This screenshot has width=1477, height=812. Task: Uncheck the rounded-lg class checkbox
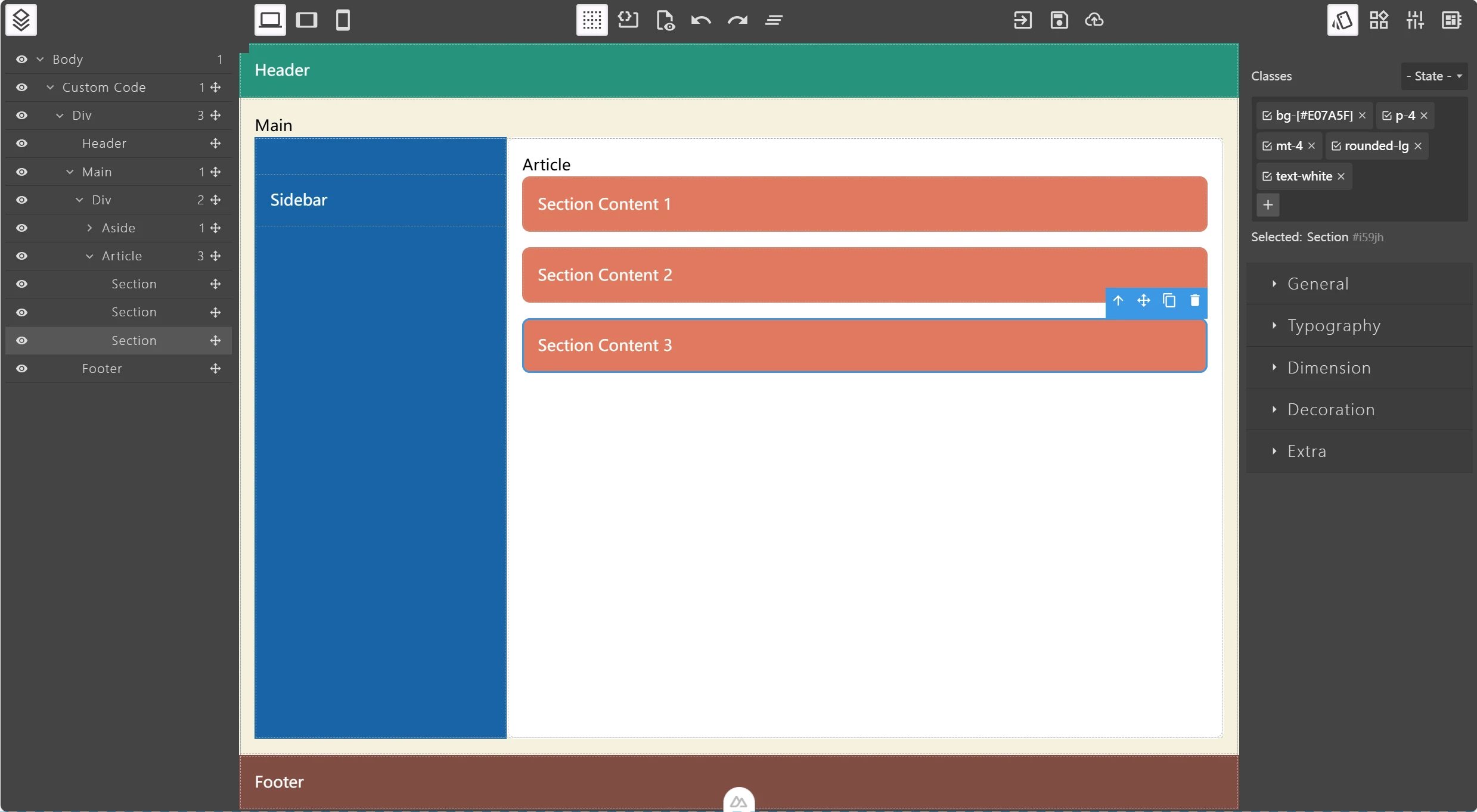click(1336, 146)
